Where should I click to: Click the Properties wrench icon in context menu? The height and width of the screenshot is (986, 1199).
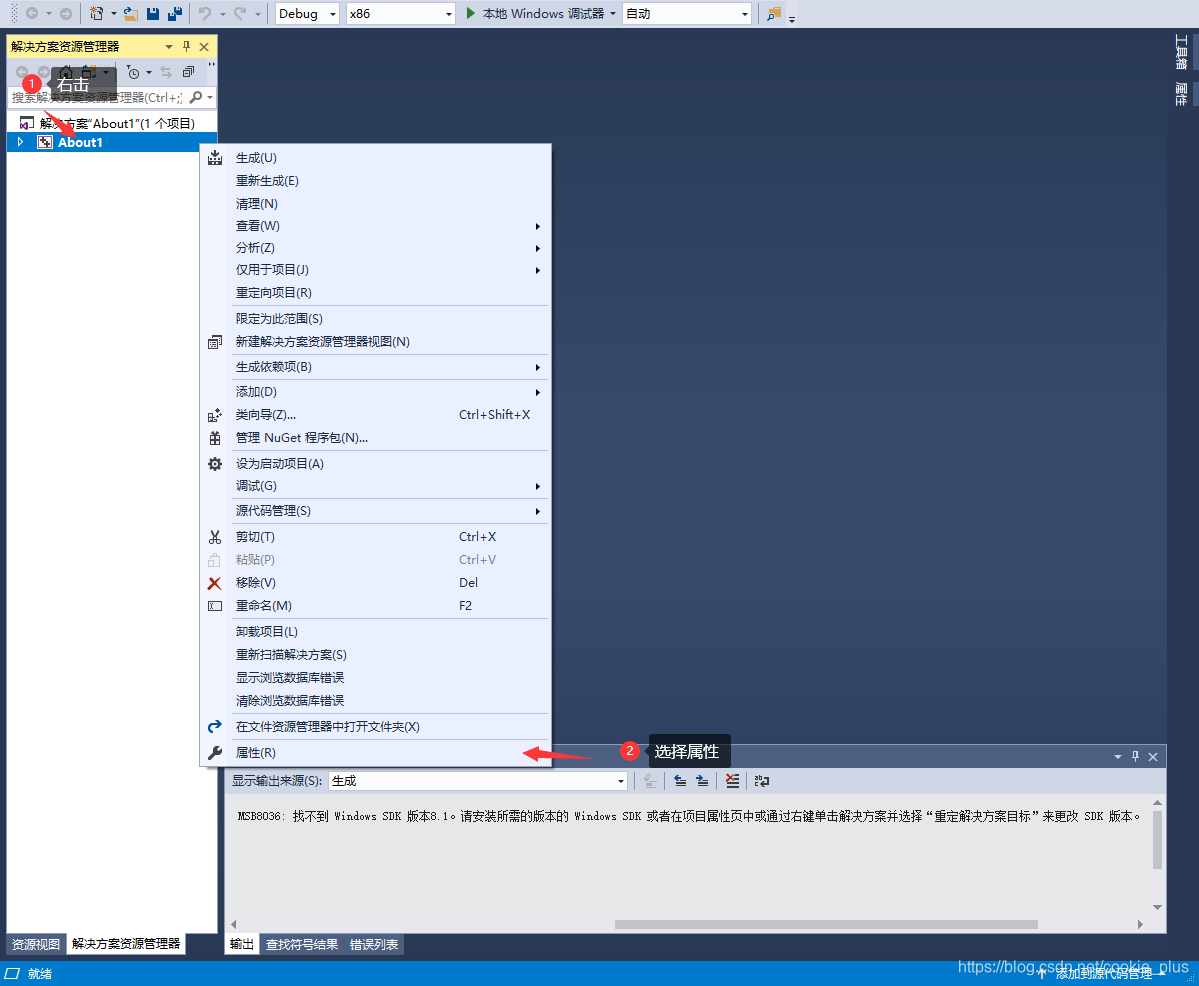tap(215, 753)
